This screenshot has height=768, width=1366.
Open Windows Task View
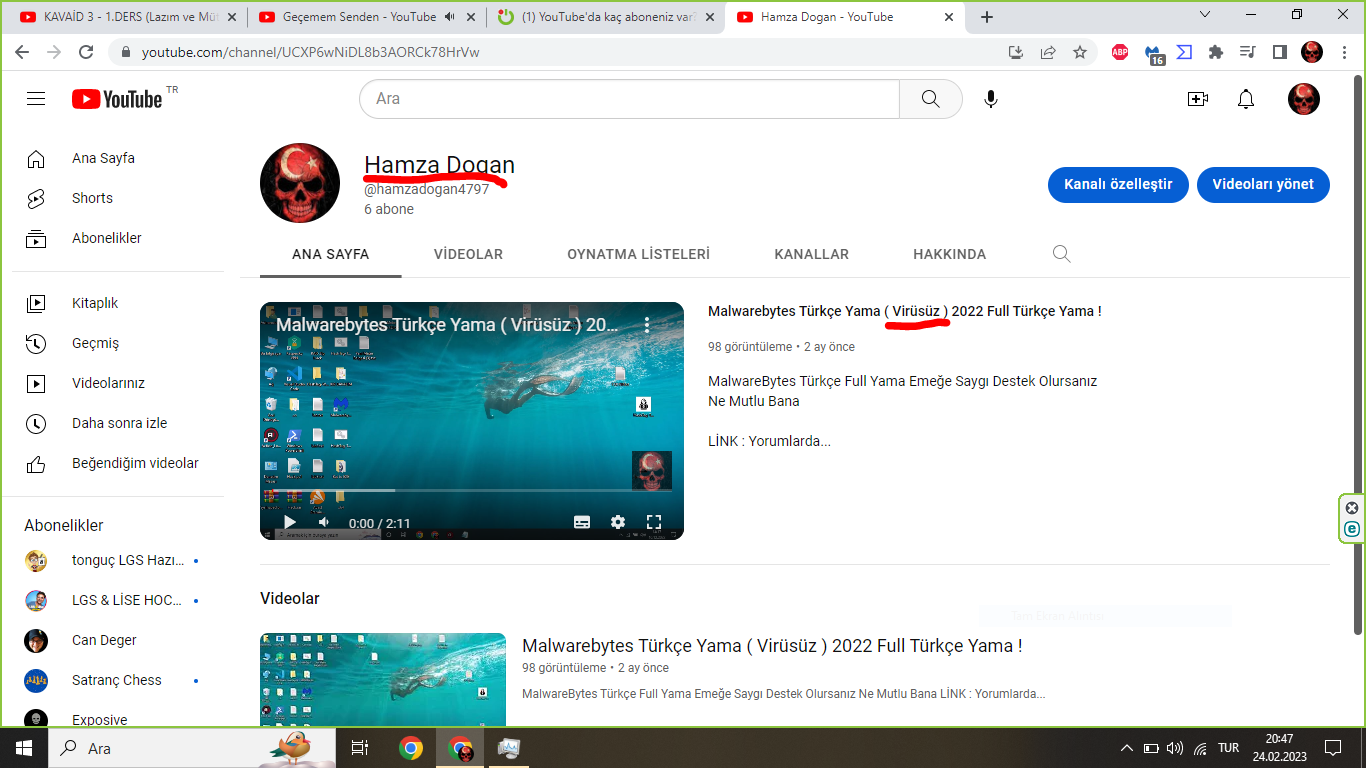(360, 748)
